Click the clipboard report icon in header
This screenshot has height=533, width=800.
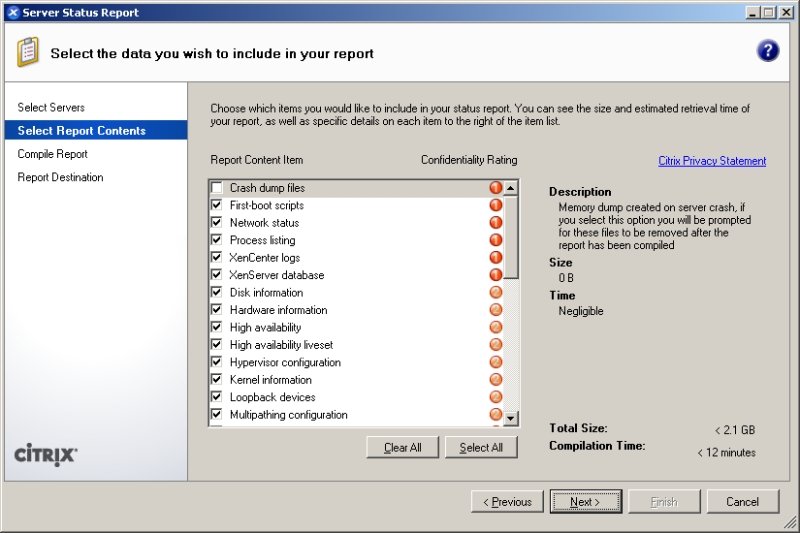click(28, 52)
